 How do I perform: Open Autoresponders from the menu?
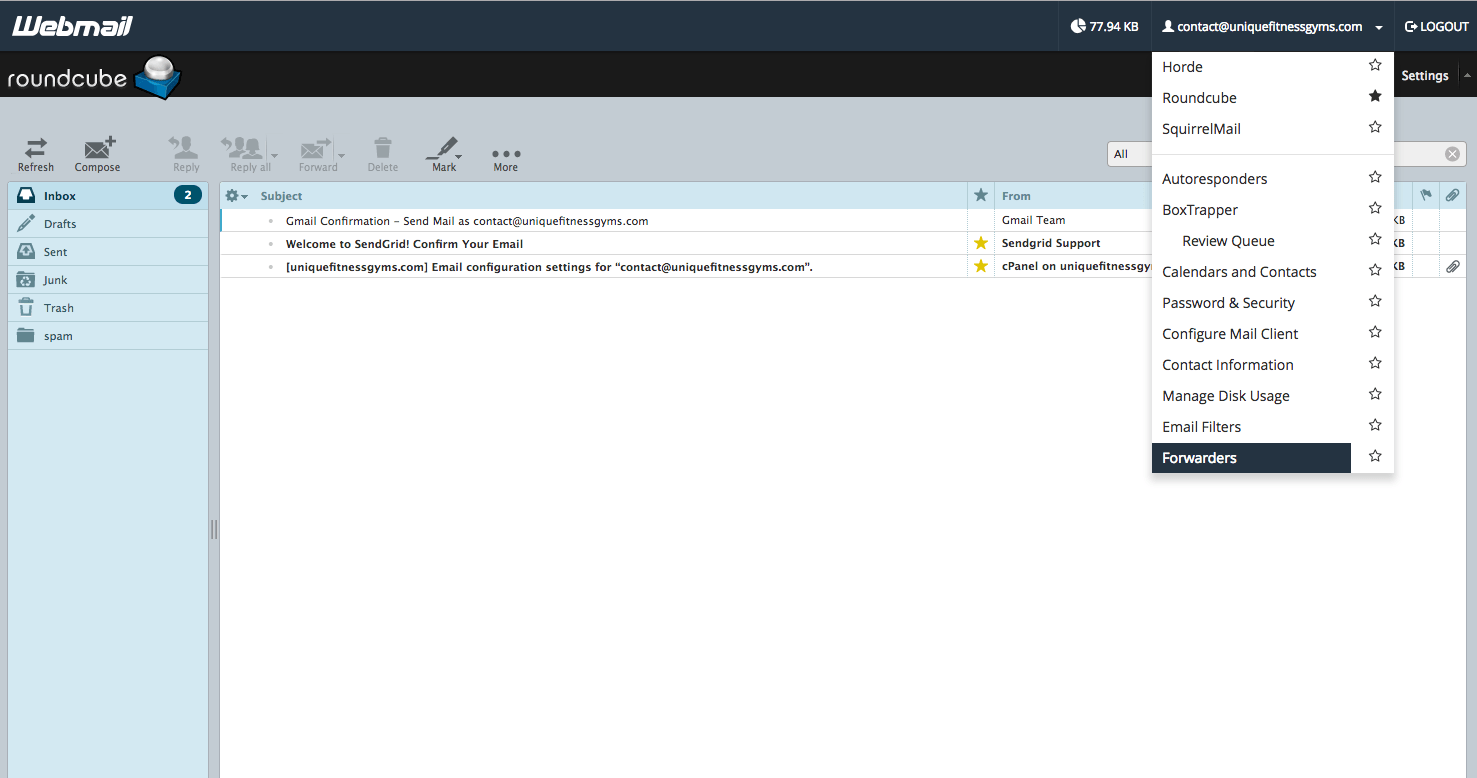pos(1252,179)
